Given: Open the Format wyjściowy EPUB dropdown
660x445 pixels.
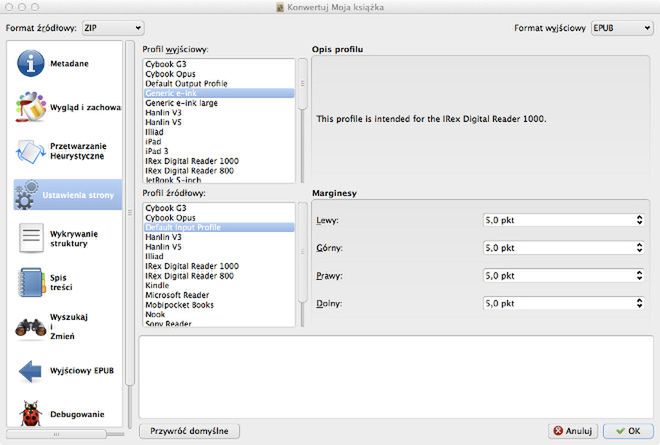Looking at the screenshot, I should (622, 28).
